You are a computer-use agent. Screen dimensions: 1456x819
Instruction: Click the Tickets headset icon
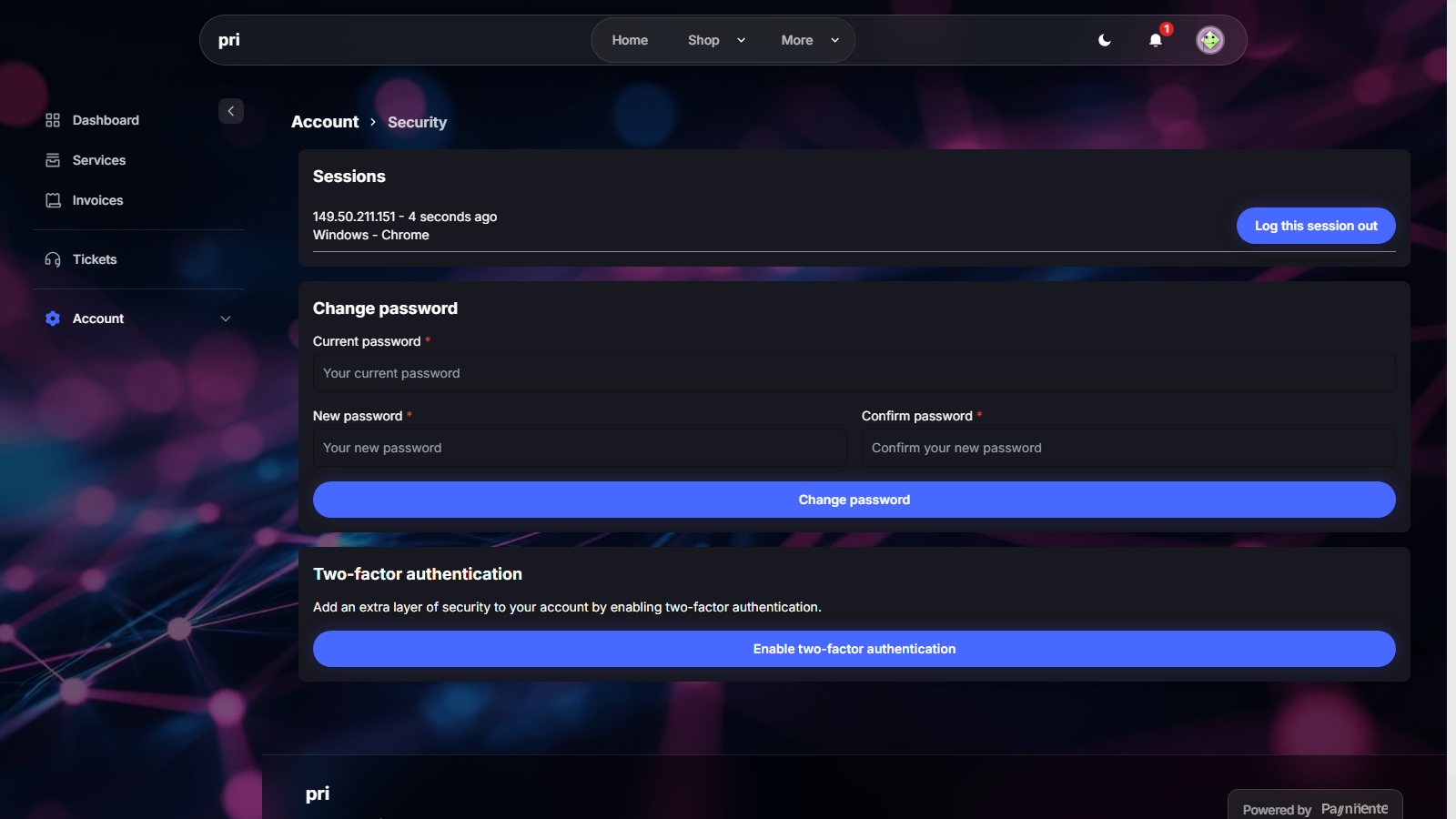tap(53, 259)
